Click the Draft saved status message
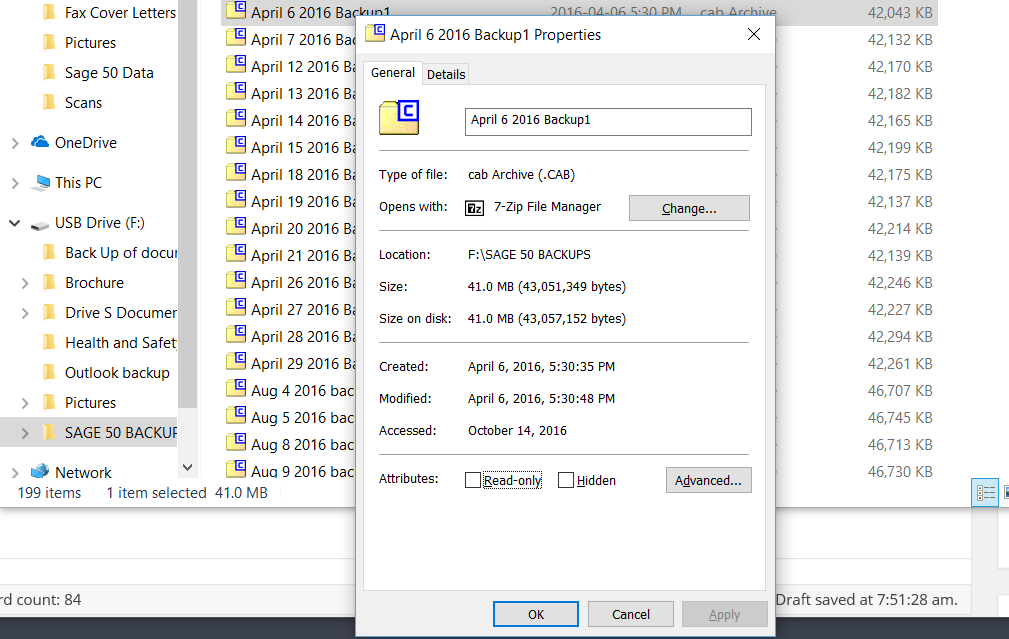This screenshot has width=1009, height=639. tap(866, 600)
